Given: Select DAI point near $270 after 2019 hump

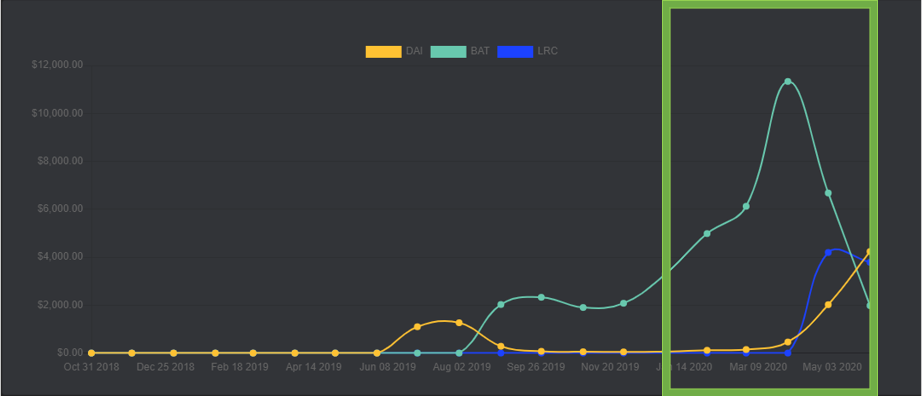Looking at the screenshot, I should (500, 347).
